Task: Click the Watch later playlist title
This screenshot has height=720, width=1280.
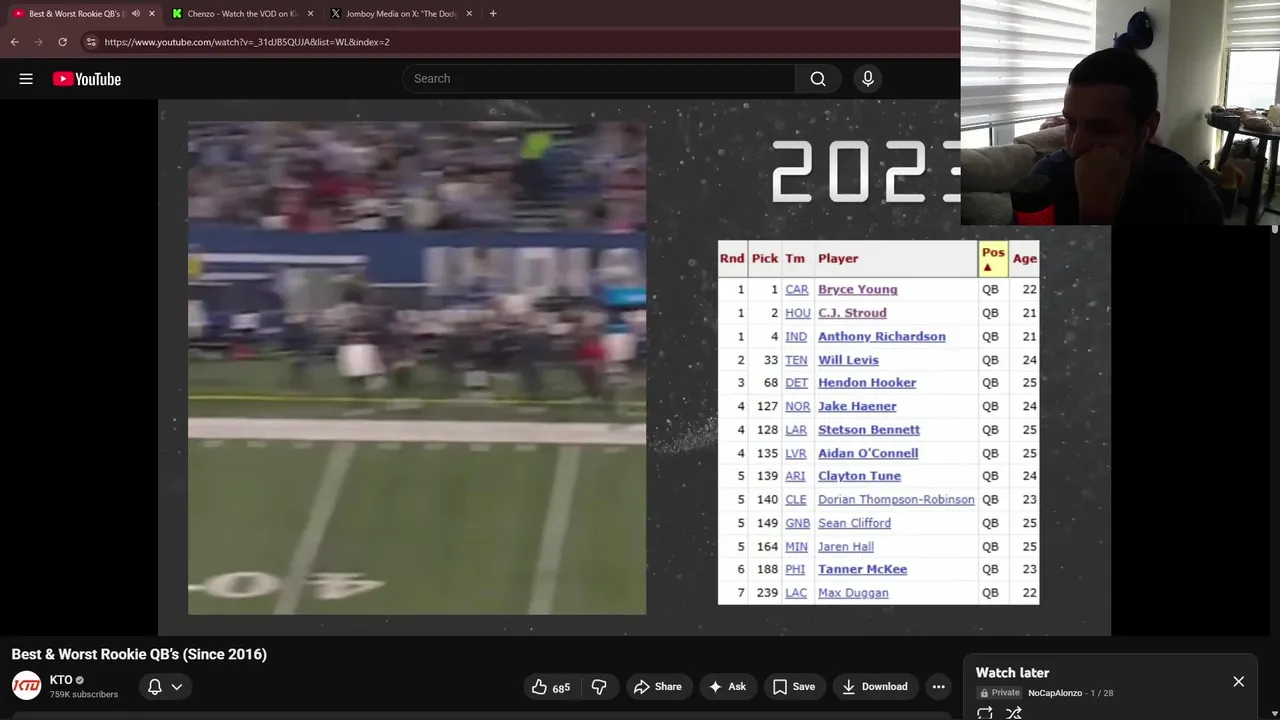Action: [x=1012, y=673]
